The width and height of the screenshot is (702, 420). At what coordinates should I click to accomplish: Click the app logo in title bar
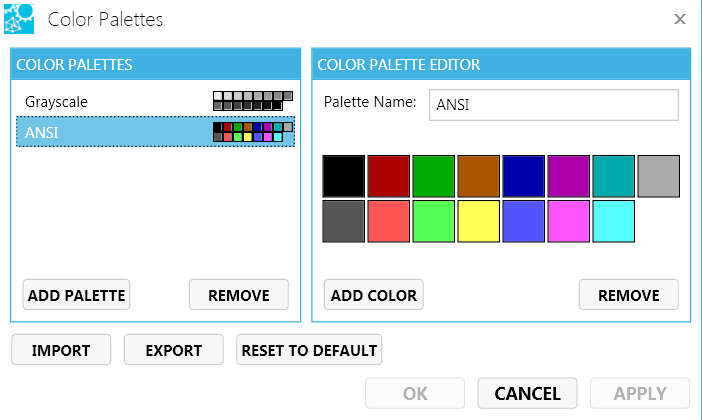pyautogui.click(x=19, y=19)
